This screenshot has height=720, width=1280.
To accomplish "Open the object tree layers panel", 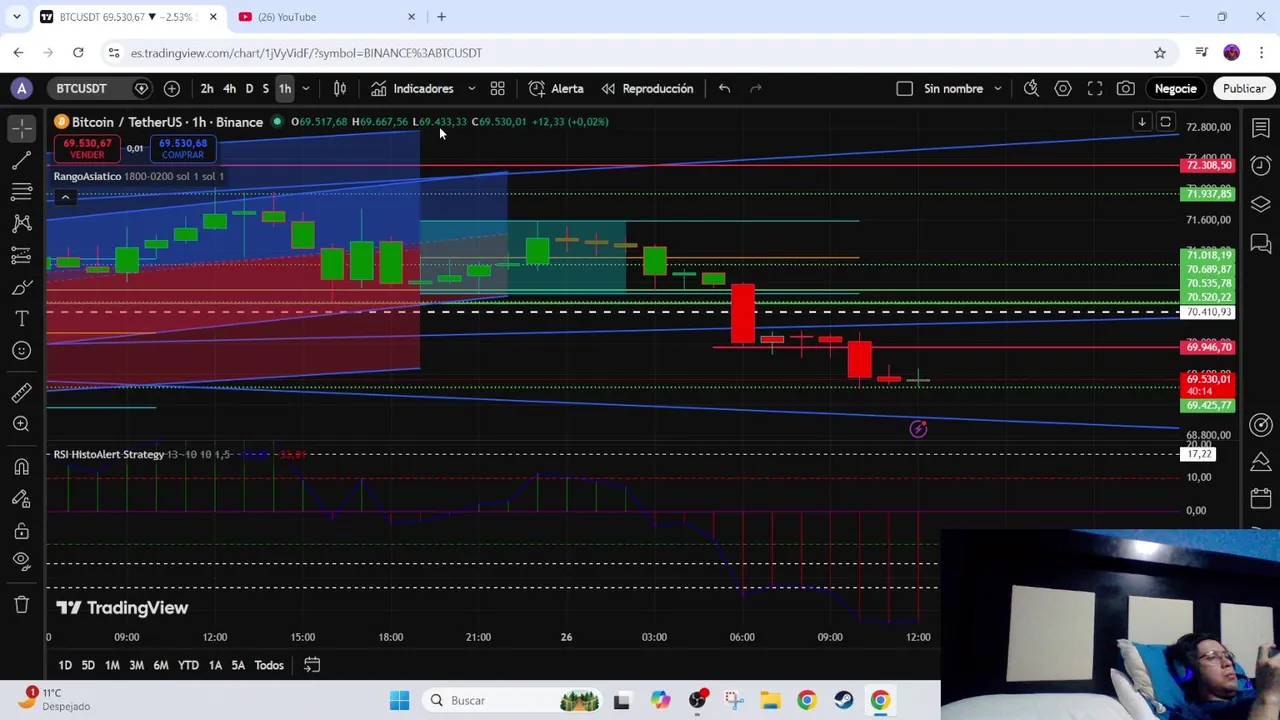I will pos(1261,204).
